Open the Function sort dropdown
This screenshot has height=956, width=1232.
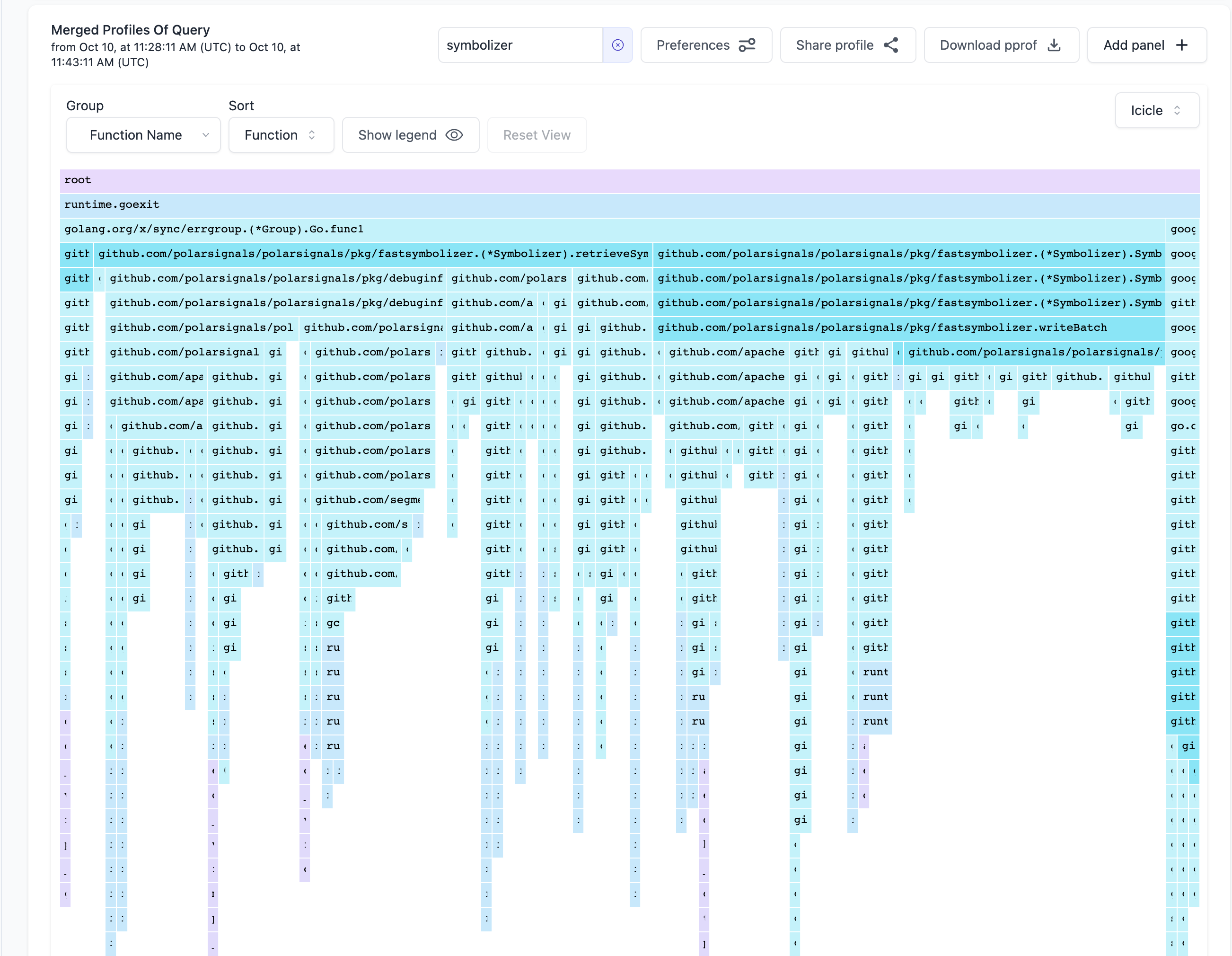click(281, 135)
